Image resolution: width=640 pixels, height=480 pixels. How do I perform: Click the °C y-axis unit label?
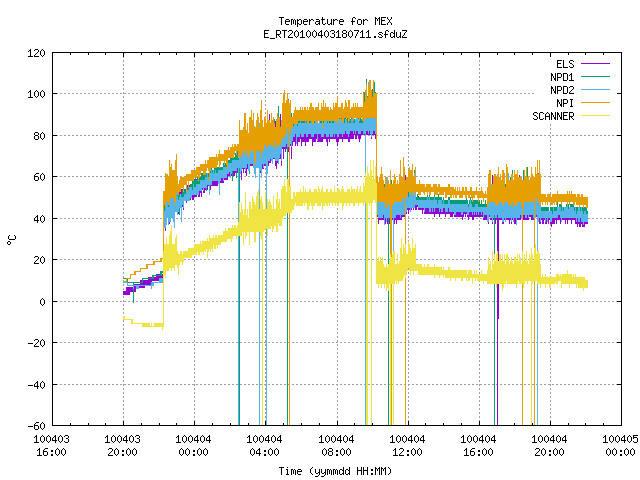[12, 240]
